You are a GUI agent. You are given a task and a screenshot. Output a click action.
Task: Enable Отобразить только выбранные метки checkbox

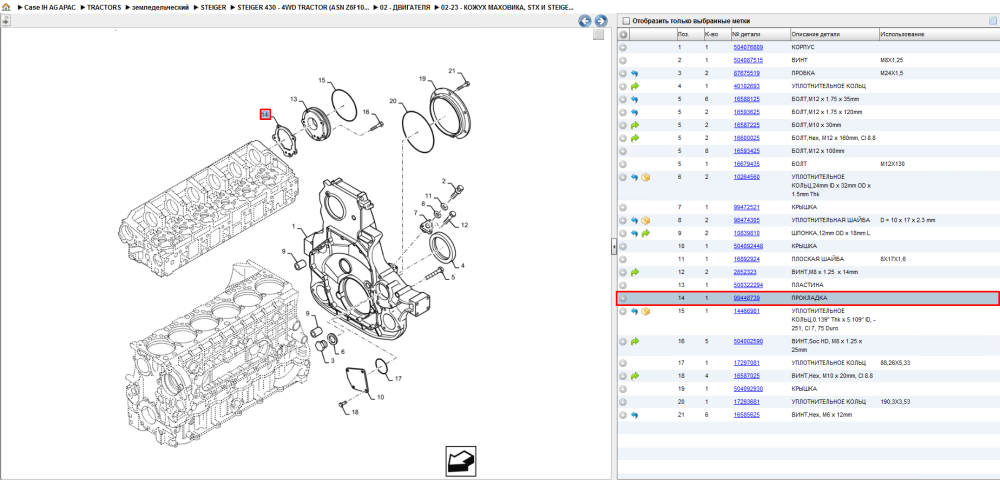click(626, 20)
